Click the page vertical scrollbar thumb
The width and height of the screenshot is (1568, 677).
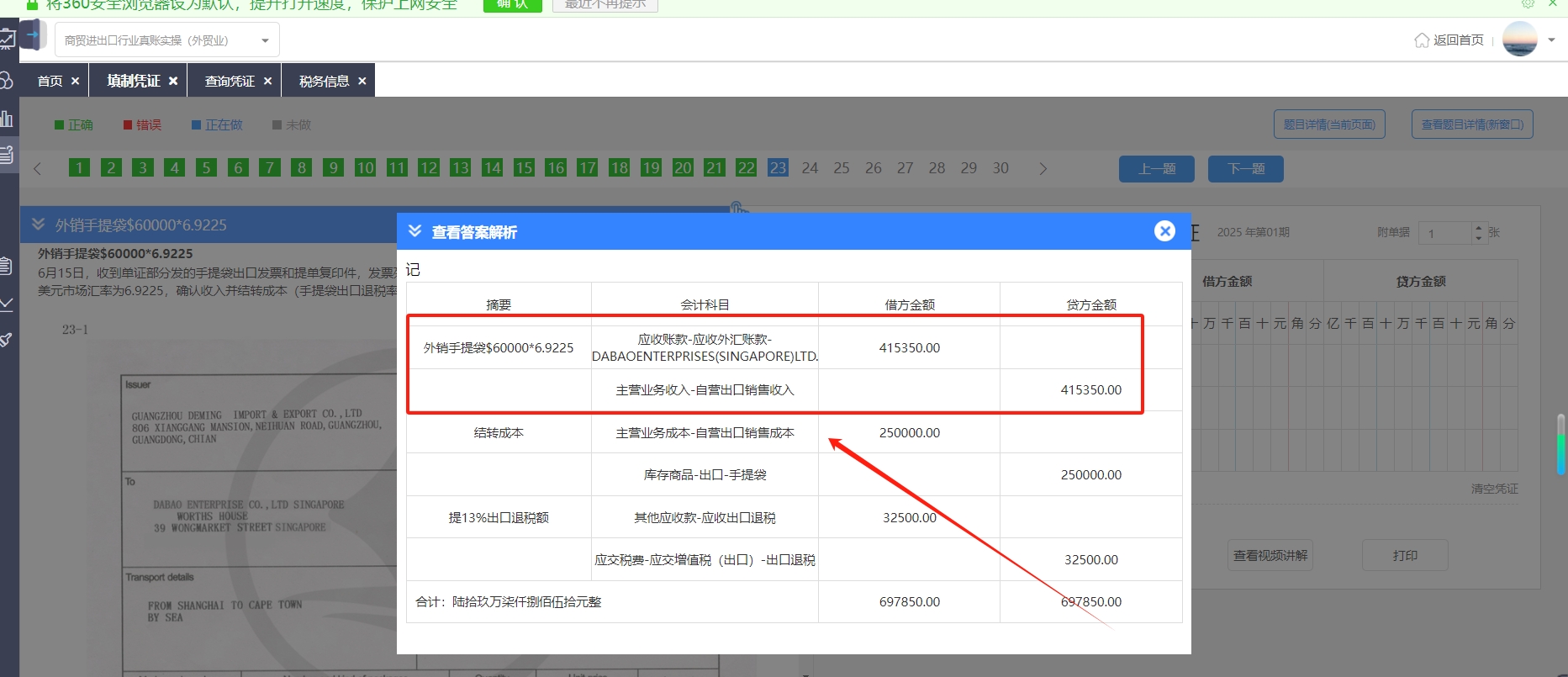[x=1561, y=443]
